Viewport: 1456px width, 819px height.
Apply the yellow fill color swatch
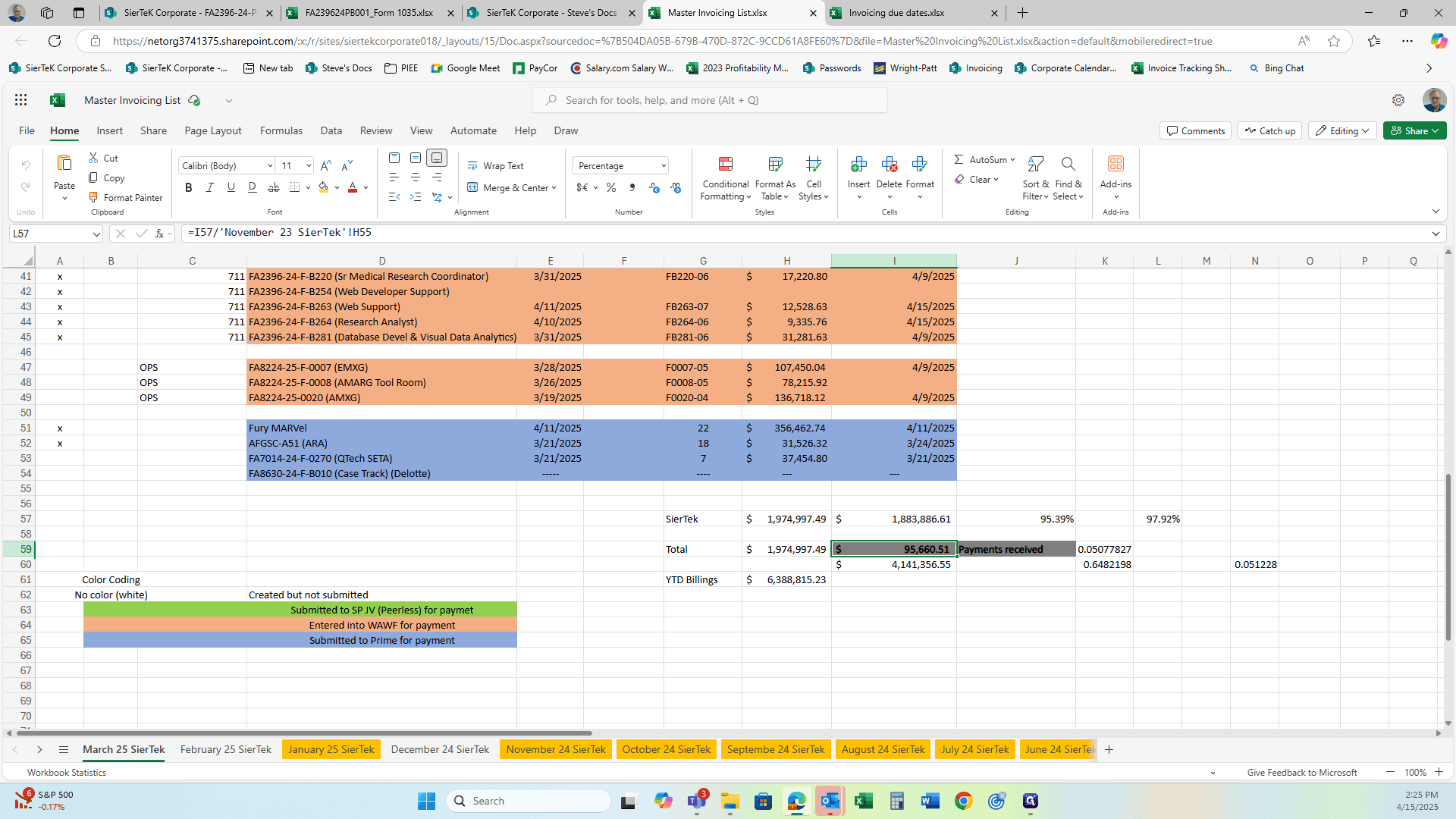pos(324,187)
